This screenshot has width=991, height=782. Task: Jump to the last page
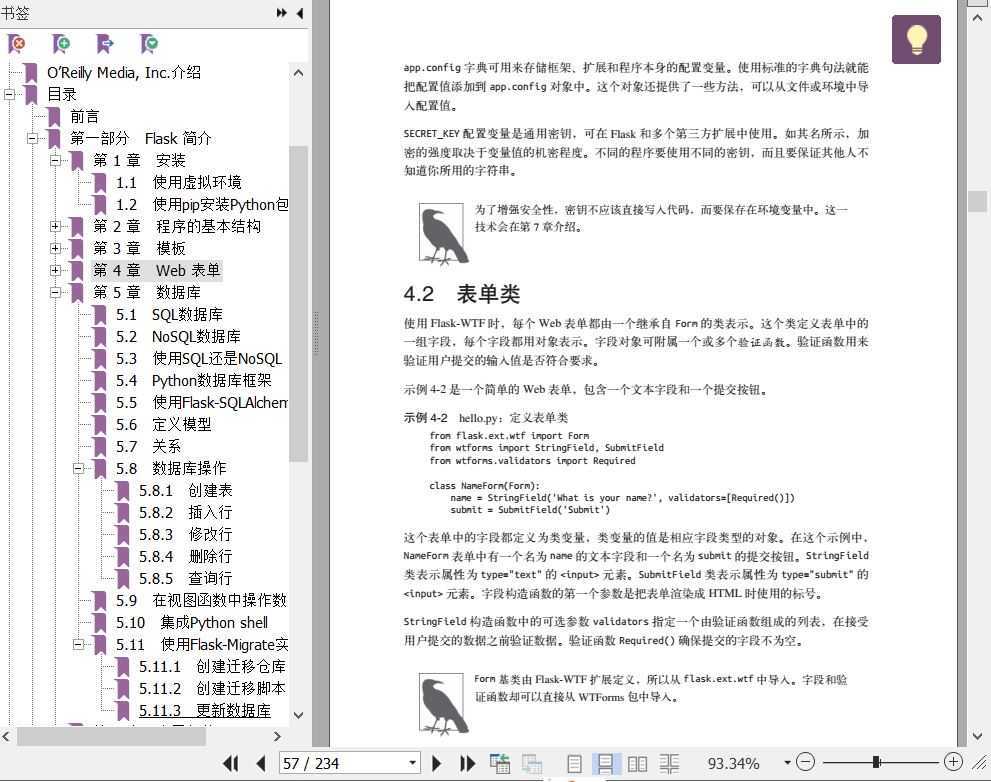(467, 764)
